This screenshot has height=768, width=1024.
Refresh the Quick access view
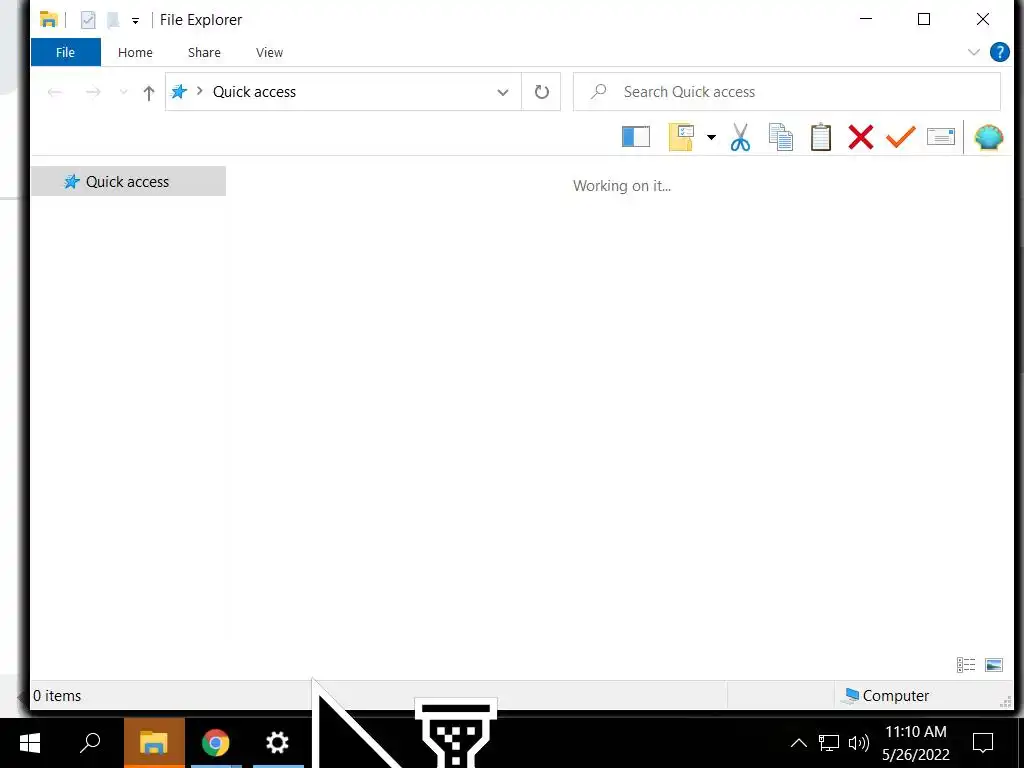[541, 92]
